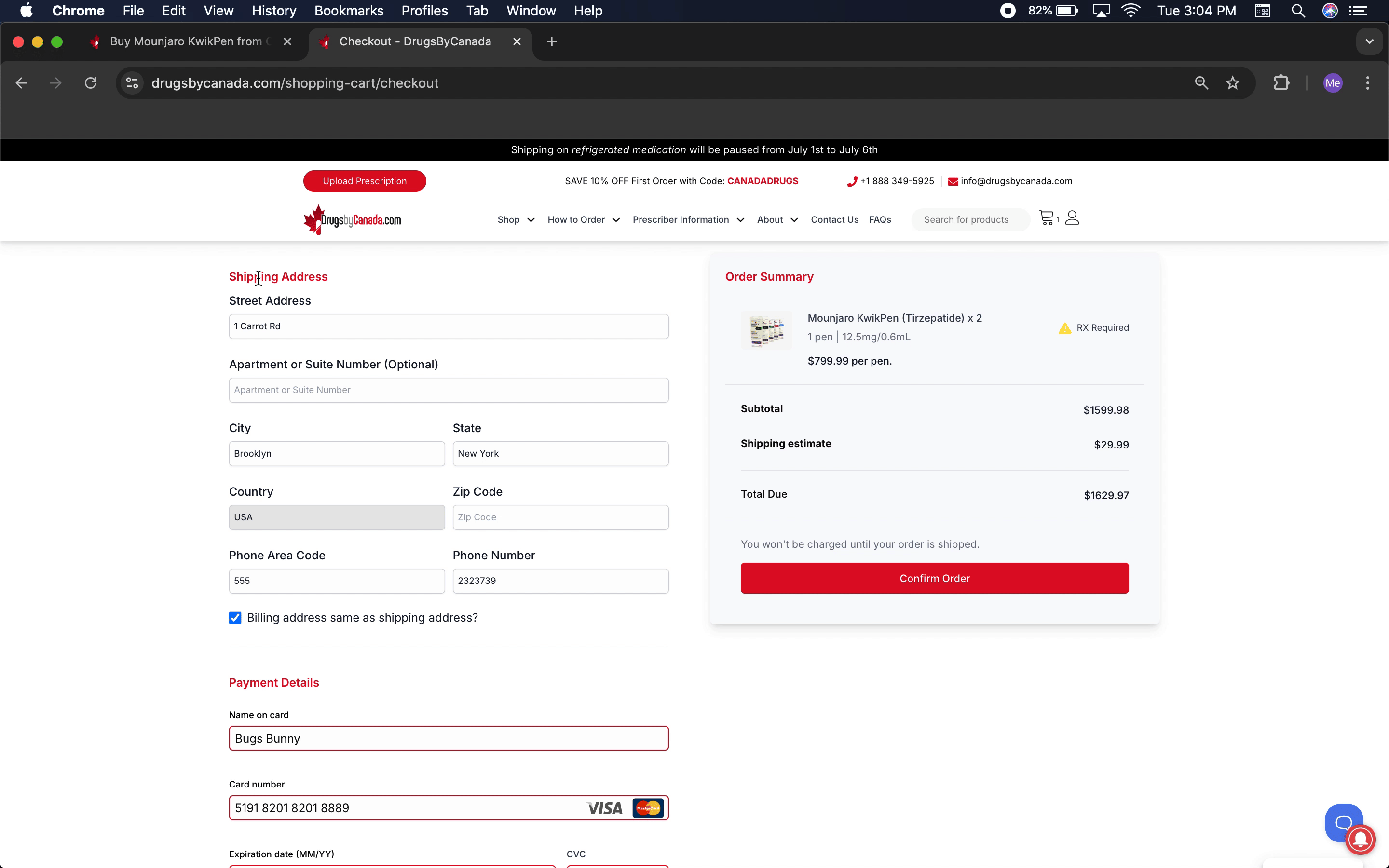This screenshot has height=868, width=1389.
Task: Click the Zip Code input field
Action: [x=560, y=517]
